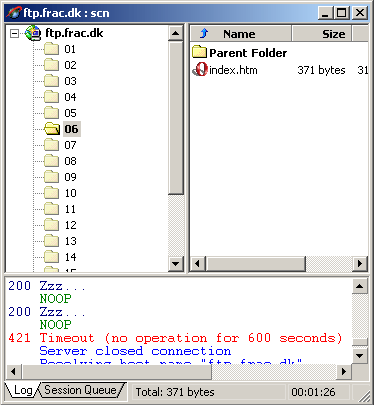Select the index.htm file name
The height and width of the screenshot is (405, 374).
pos(233,70)
